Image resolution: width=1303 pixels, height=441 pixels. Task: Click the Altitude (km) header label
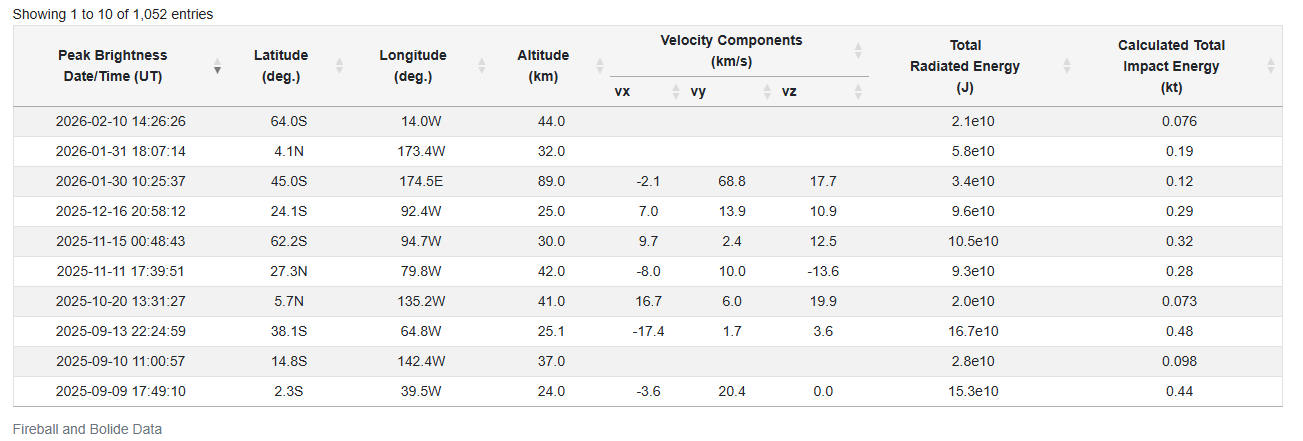pos(543,66)
